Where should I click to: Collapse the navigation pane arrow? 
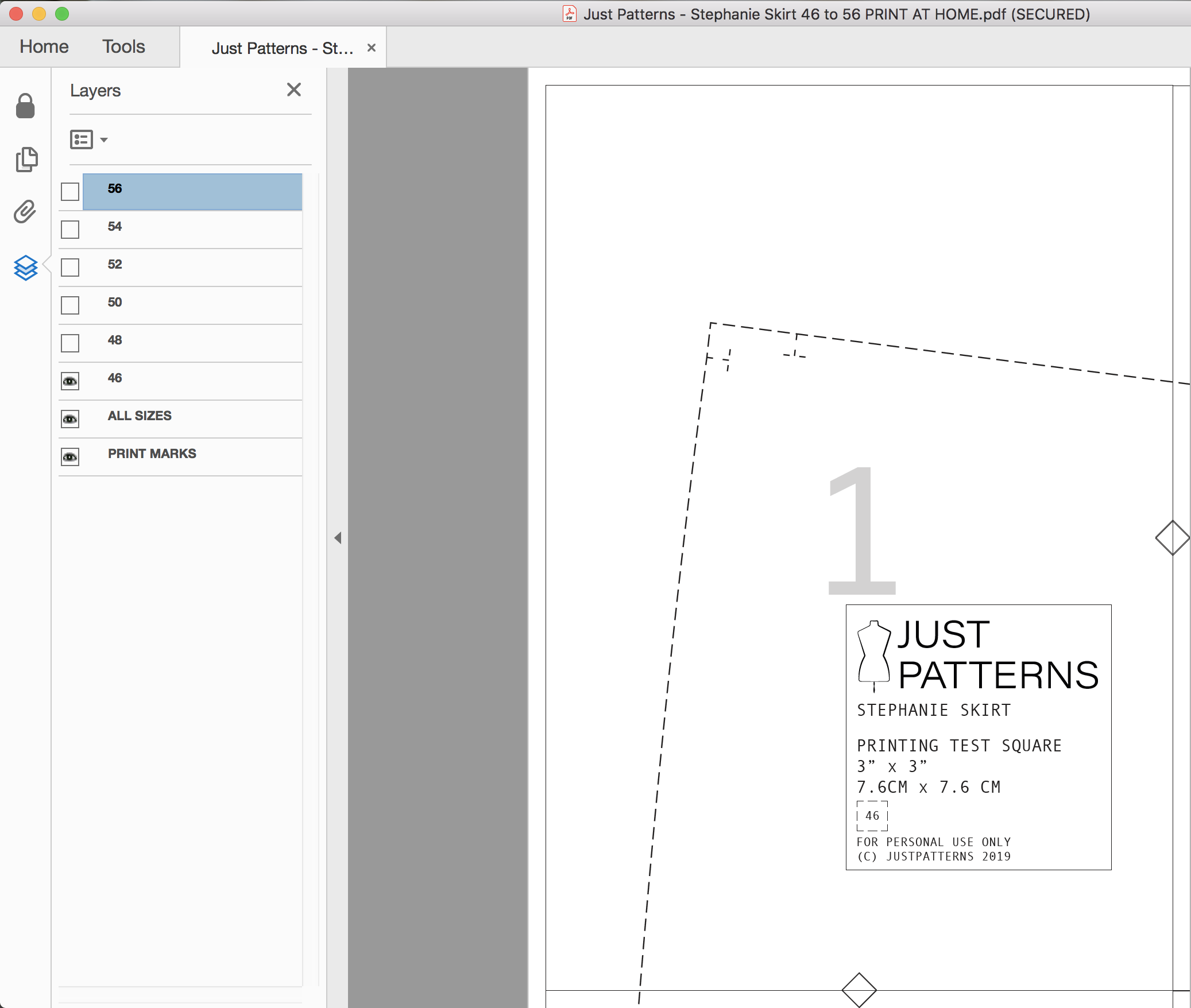tap(338, 538)
